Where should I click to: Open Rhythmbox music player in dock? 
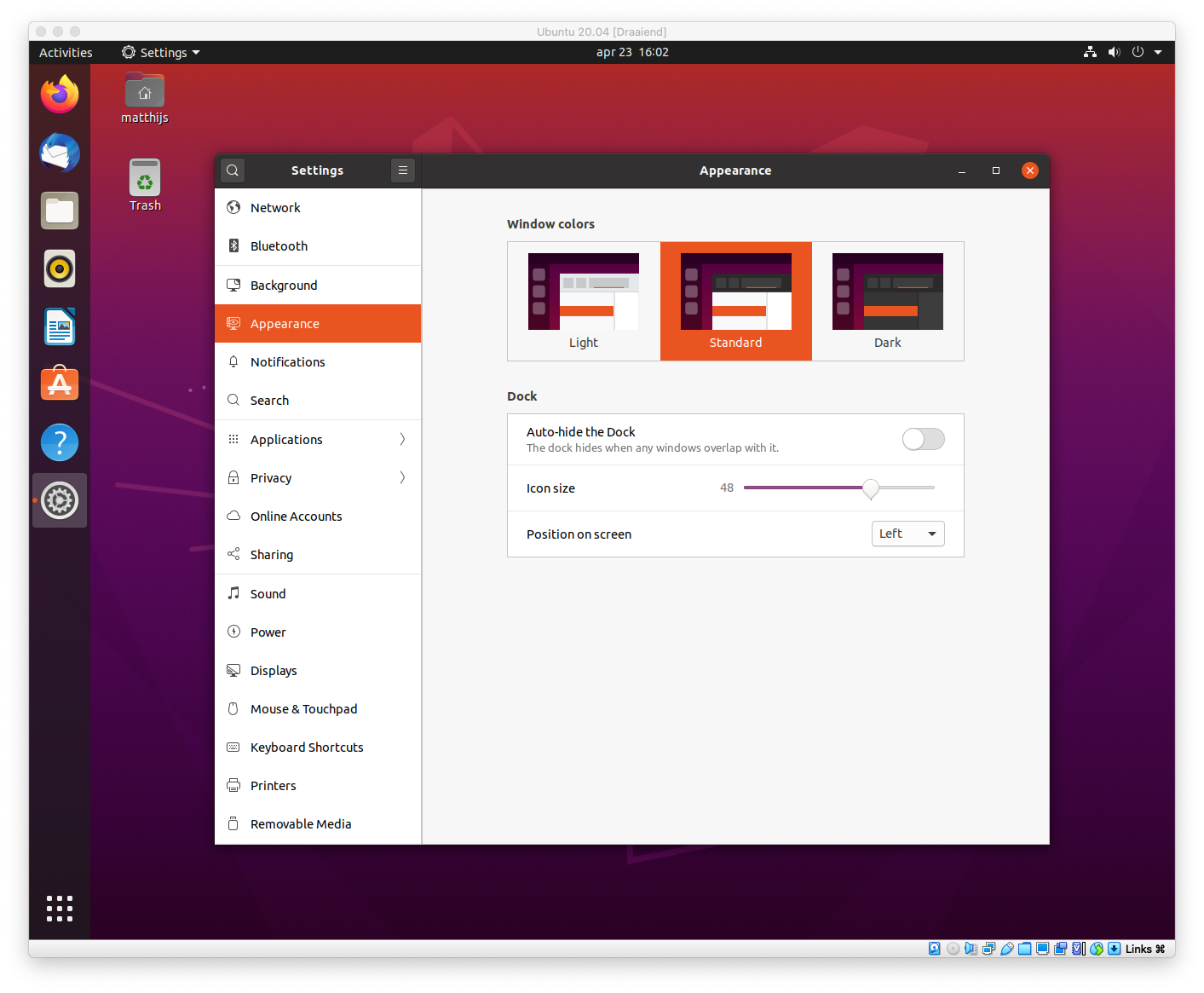click(x=60, y=269)
